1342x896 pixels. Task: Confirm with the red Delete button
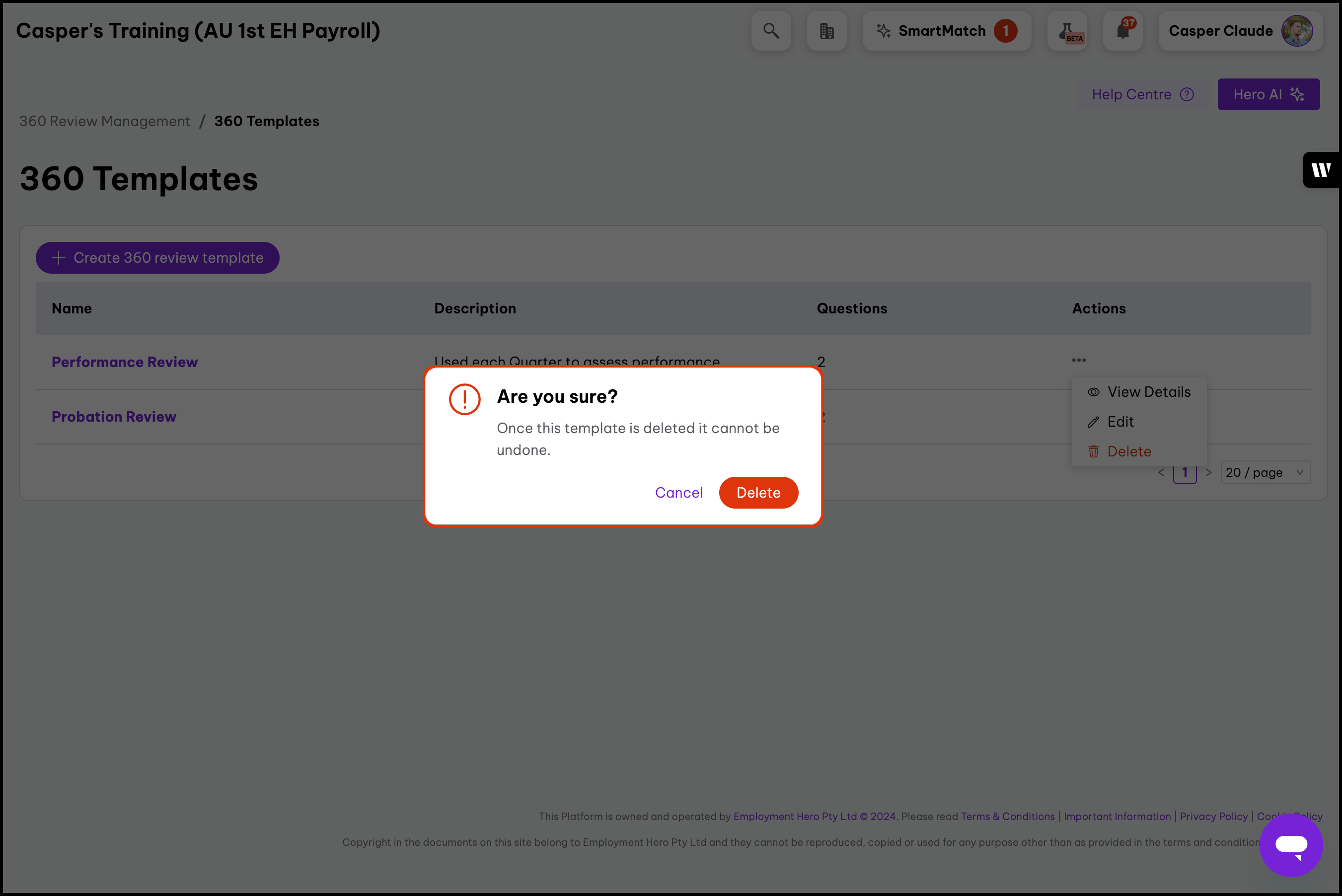click(x=758, y=493)
